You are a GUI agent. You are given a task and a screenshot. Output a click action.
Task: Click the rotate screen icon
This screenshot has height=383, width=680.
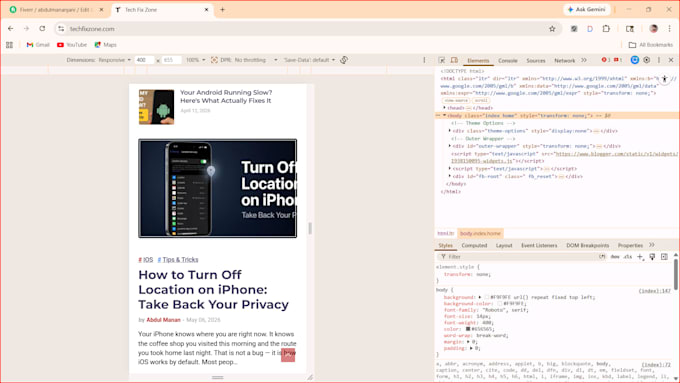[x=344, y=60]
